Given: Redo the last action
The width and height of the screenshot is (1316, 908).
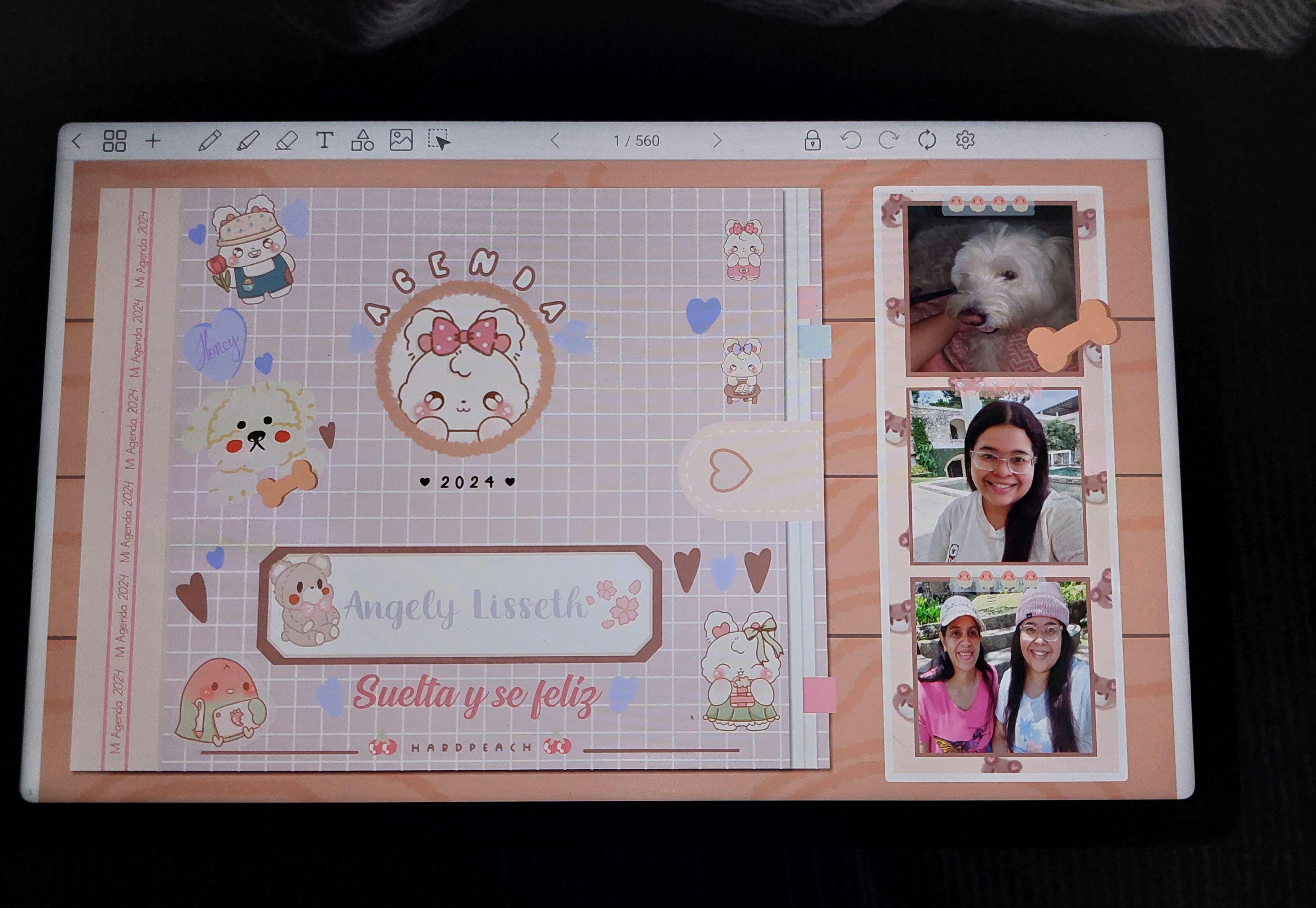Looking at the screenshot, I should pos(888,140).
